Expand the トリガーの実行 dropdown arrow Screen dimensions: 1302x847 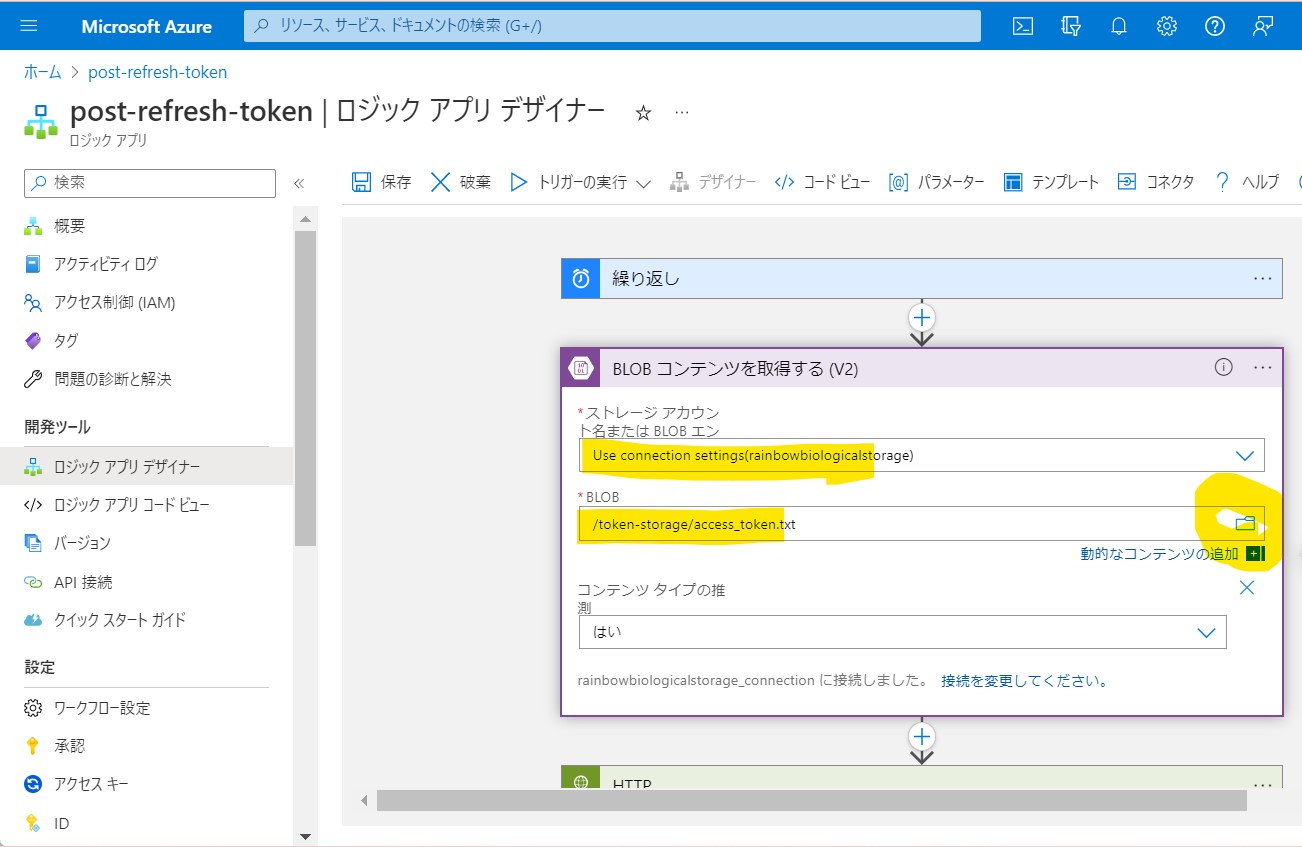(x=643, y=183)
